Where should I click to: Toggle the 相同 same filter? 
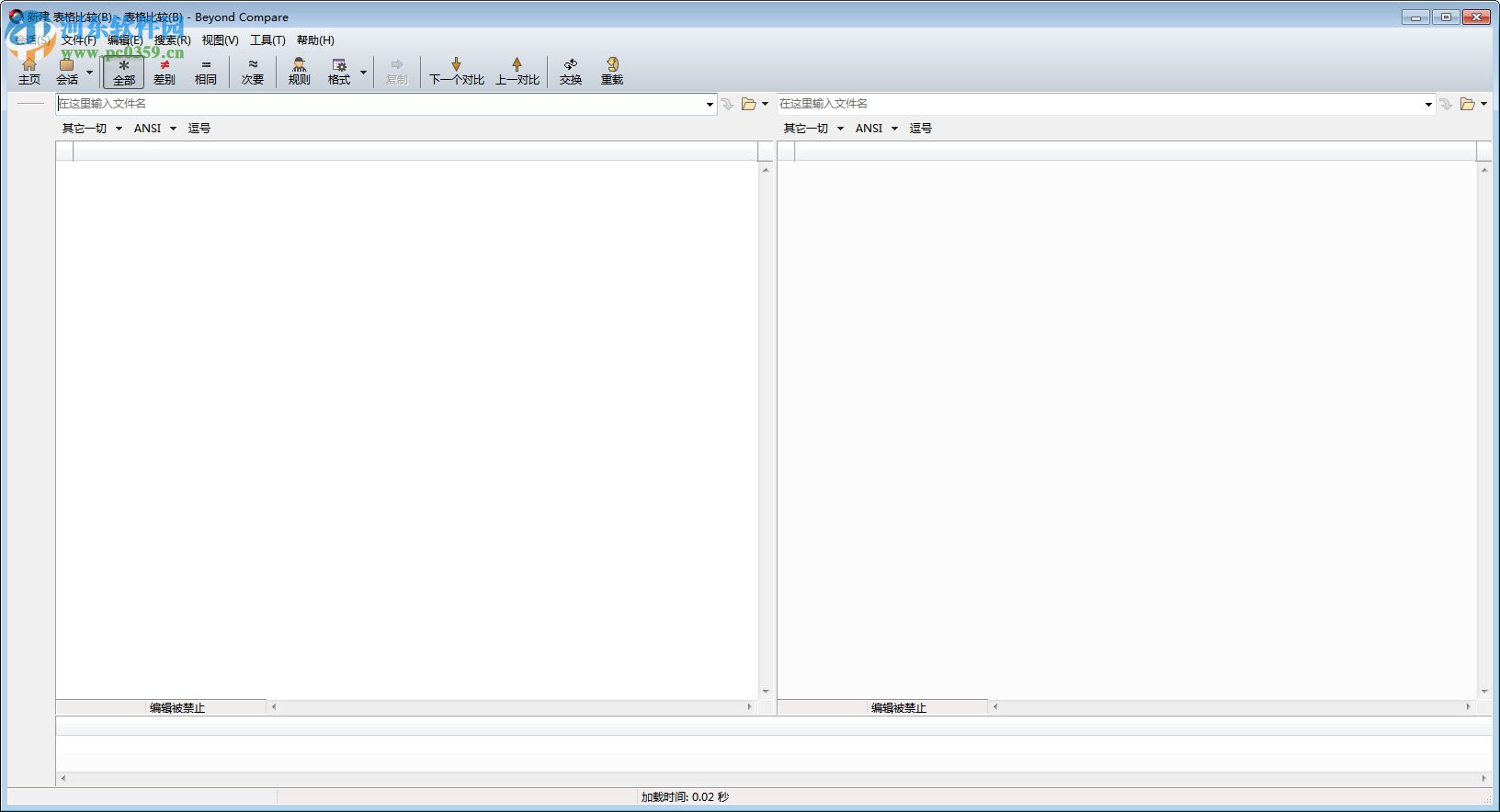206,72
